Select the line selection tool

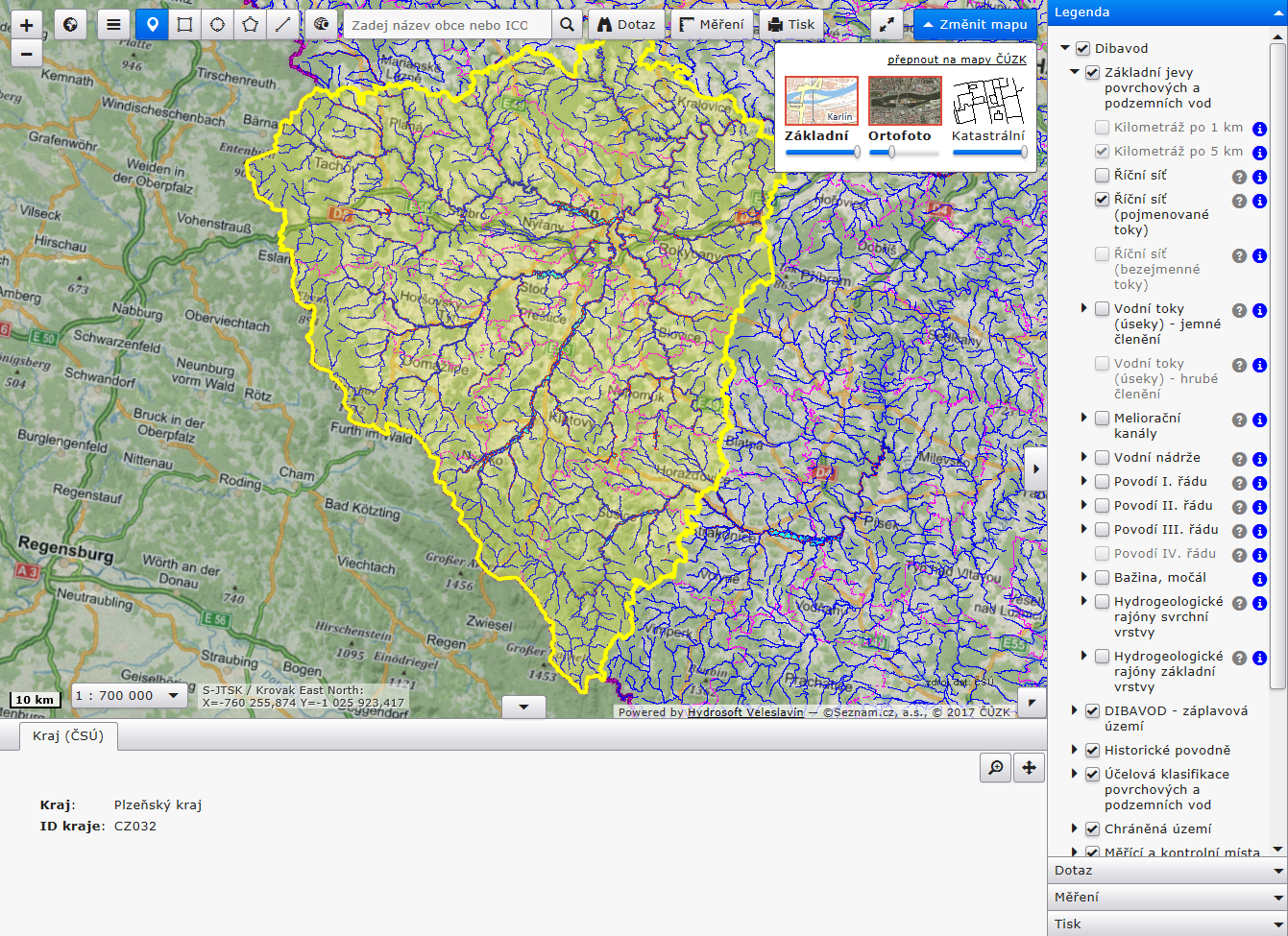click(x=282, y=25)
